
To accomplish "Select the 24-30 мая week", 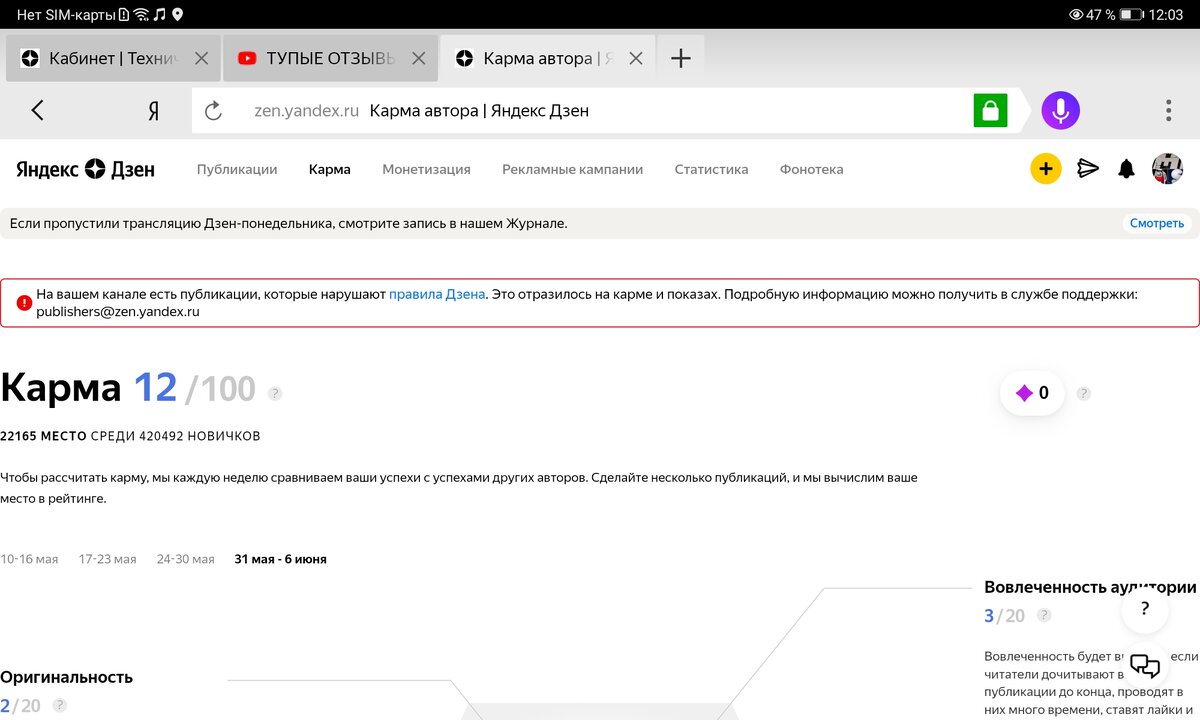I will [x=185, y=559].
